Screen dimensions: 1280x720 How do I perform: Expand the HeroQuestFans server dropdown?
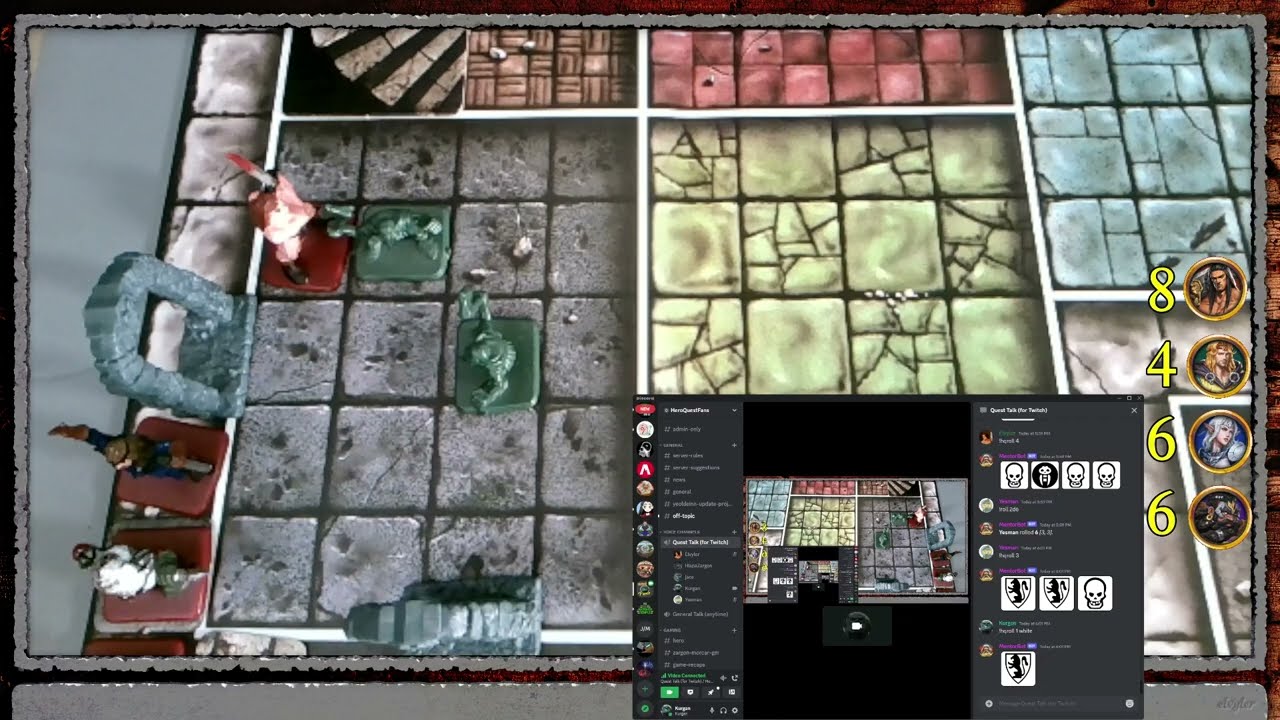734,410
